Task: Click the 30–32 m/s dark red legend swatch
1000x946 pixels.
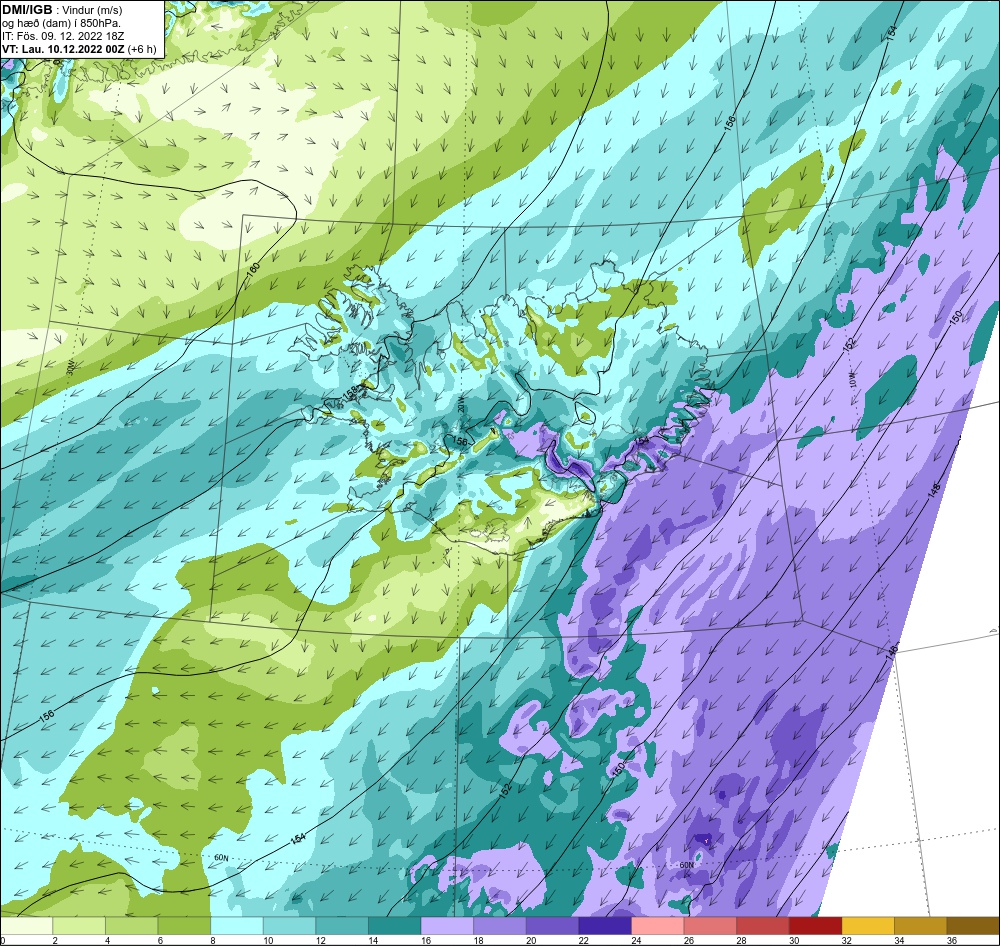Action: pos(816,926)
